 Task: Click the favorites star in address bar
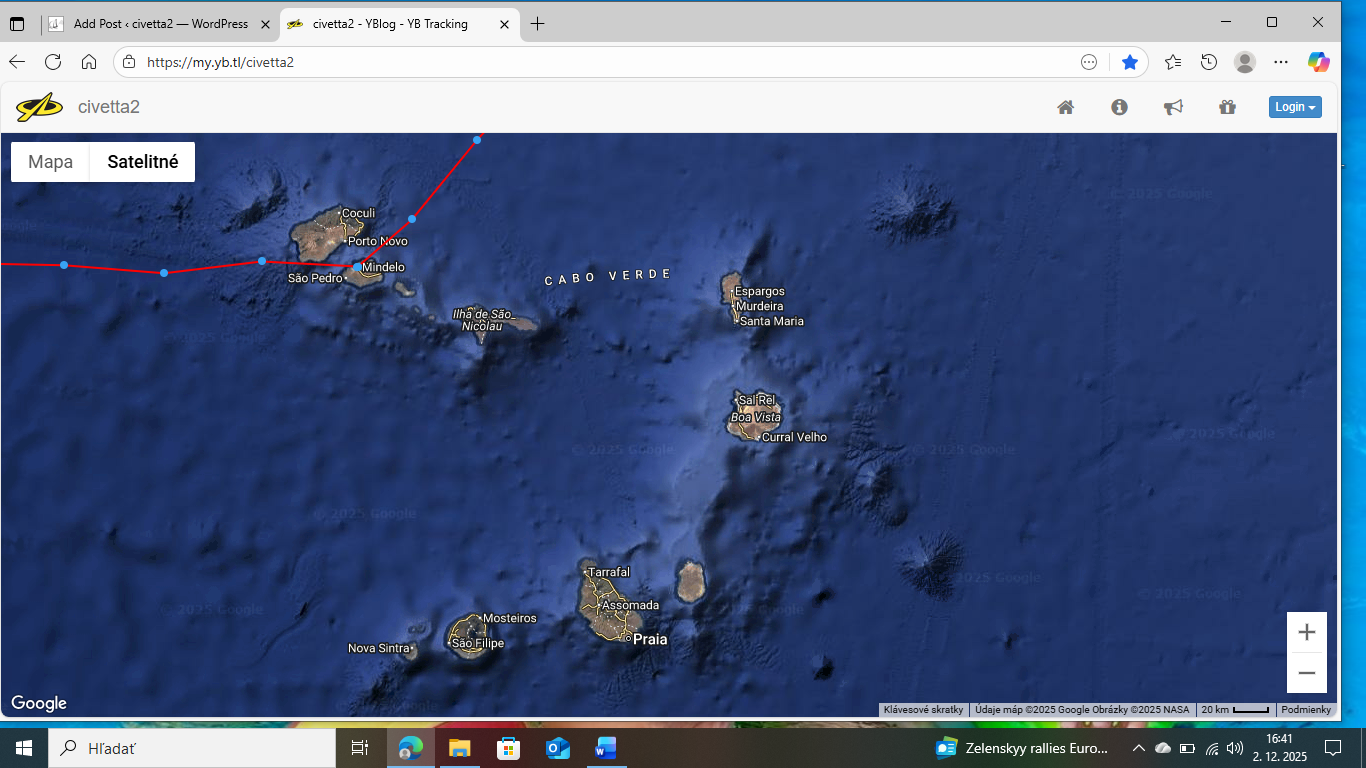point(1130,62)
